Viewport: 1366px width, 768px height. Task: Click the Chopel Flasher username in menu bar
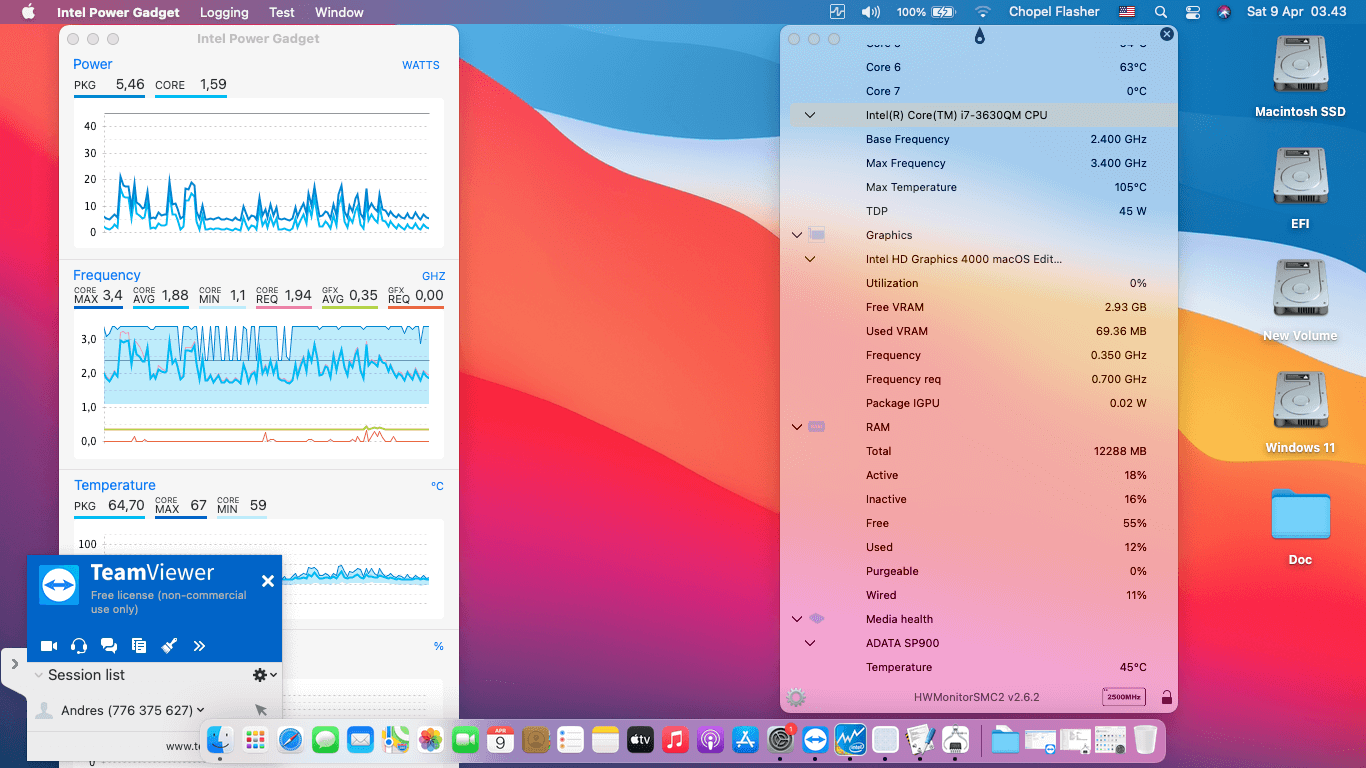[x=1054, y=12]
